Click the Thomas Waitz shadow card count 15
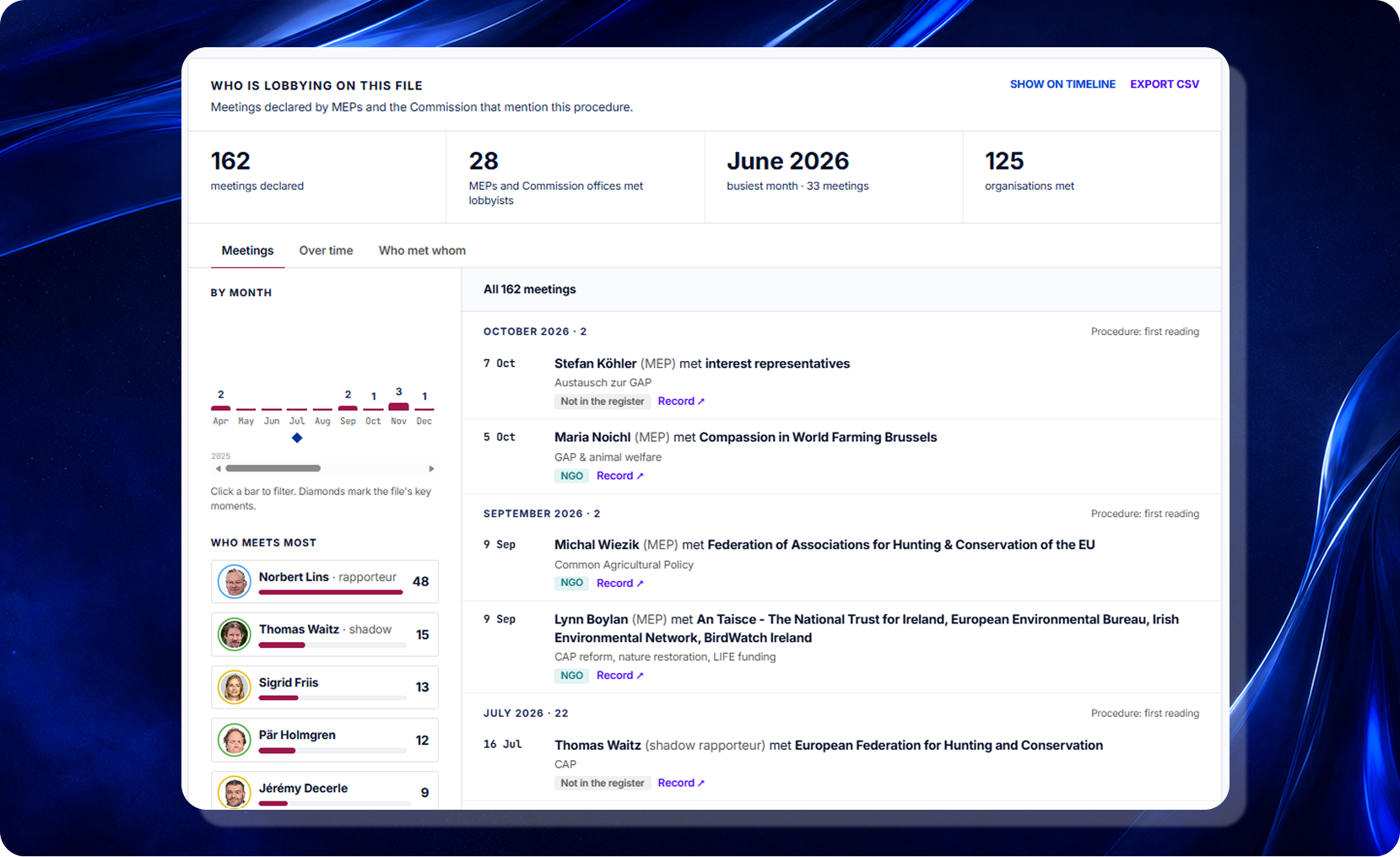Screen dimensions: 1400x857 pos(423,634)
